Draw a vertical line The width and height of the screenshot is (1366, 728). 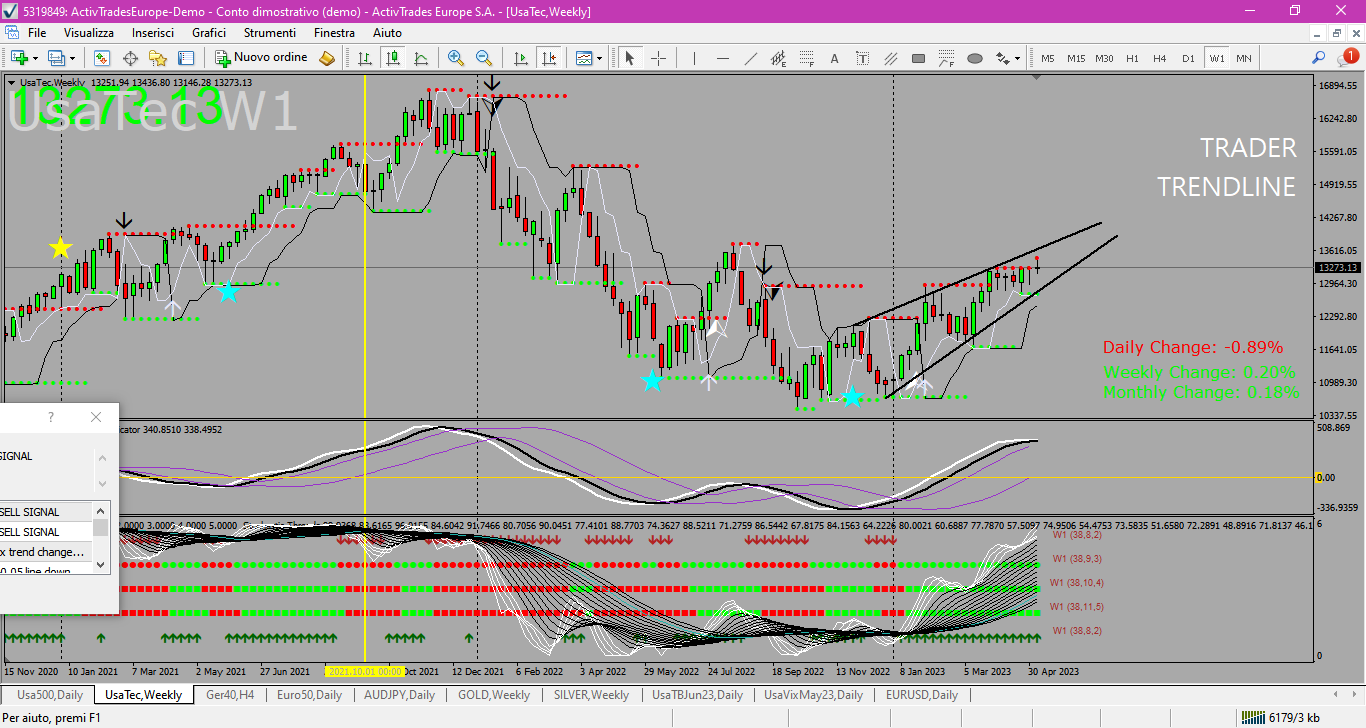695,58
